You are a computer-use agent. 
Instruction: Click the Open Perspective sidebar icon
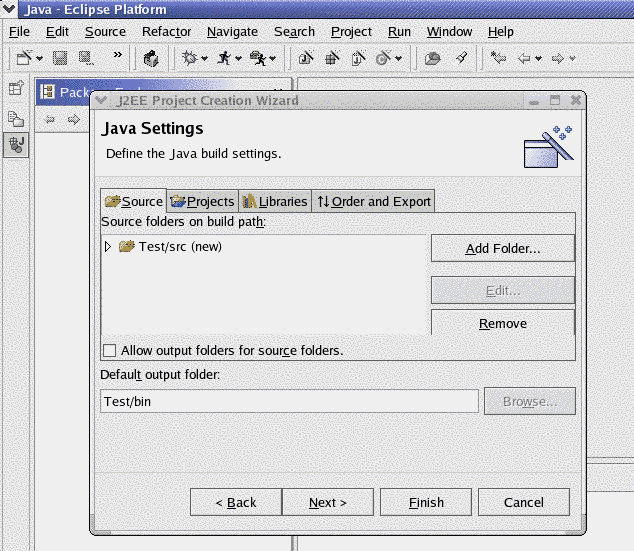[16, 90]
